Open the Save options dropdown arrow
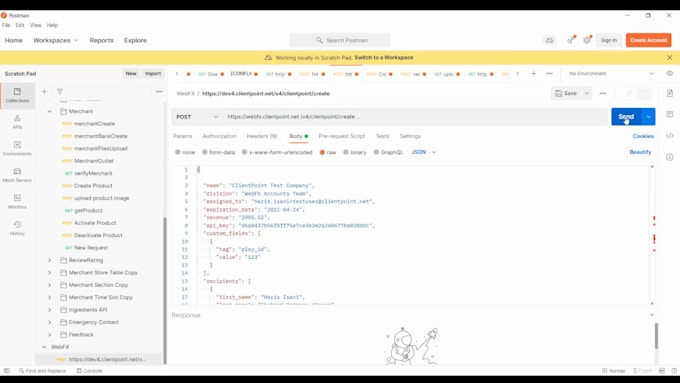 (x=587, y=93)
